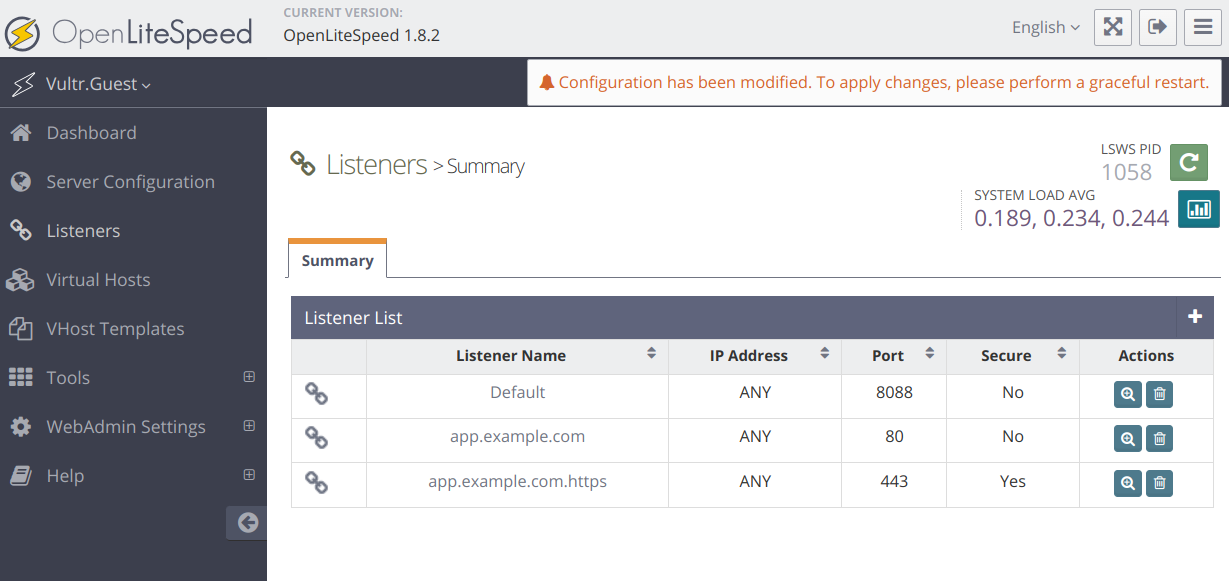Viewport: 1229px width, 581px height.
Task: Sort by Listener Name column
Action: coord(517,355)
